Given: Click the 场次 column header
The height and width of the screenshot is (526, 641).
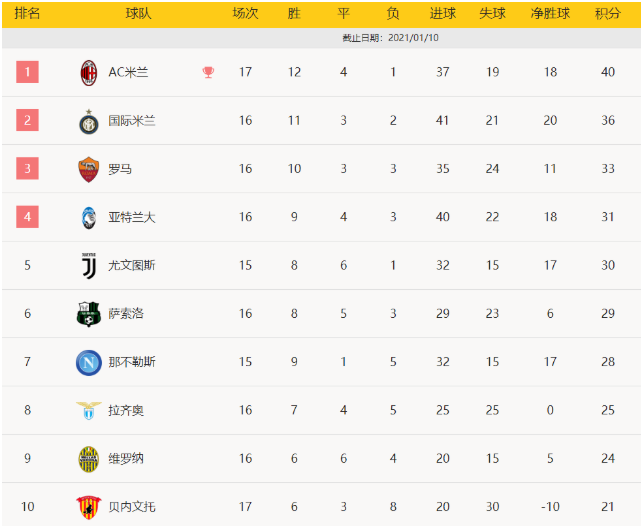Looking at the screenshot, I should tap(245, 14).
